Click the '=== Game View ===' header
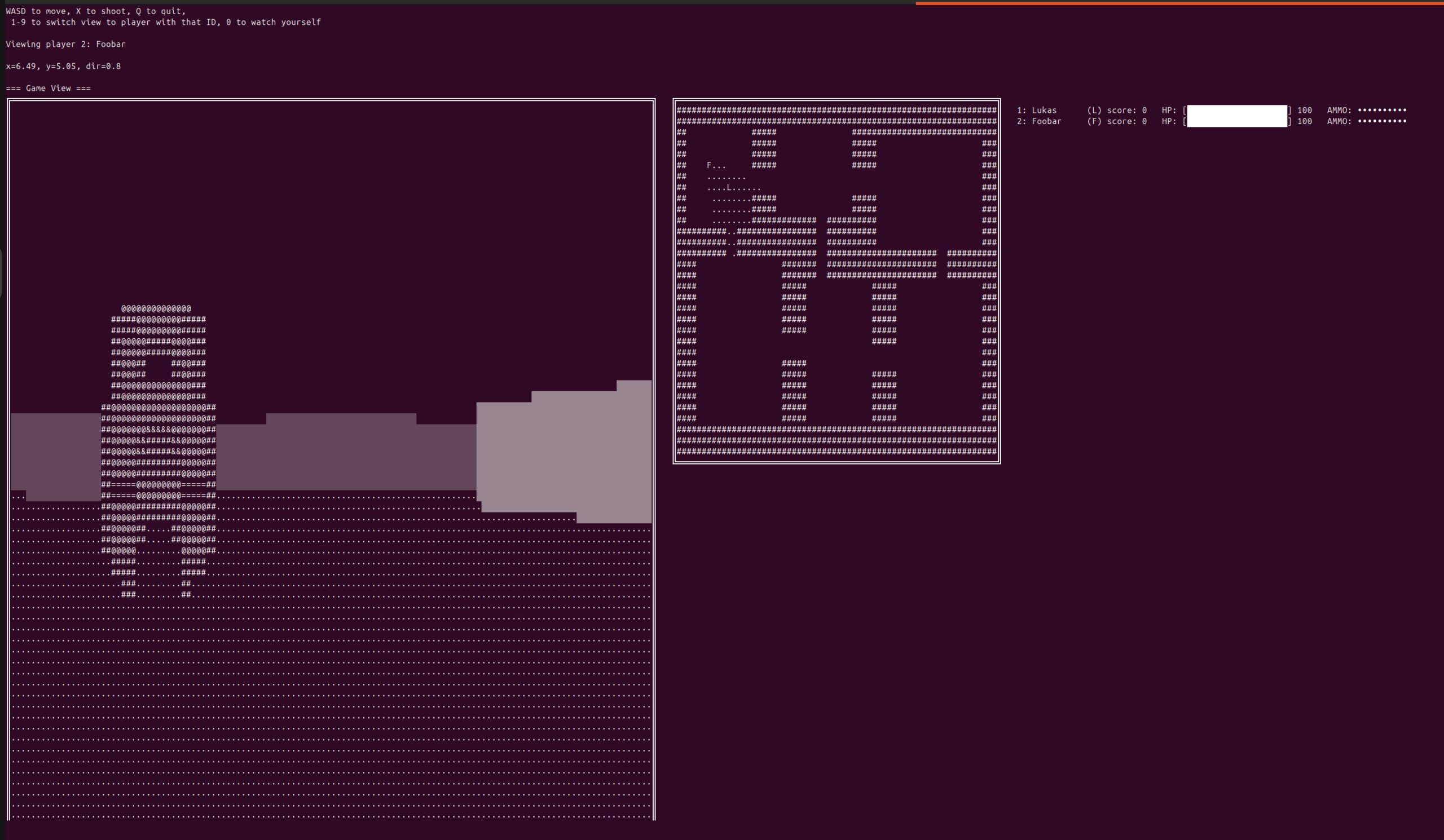Screen dimensions: 1444x840 (x=48, y=88)
